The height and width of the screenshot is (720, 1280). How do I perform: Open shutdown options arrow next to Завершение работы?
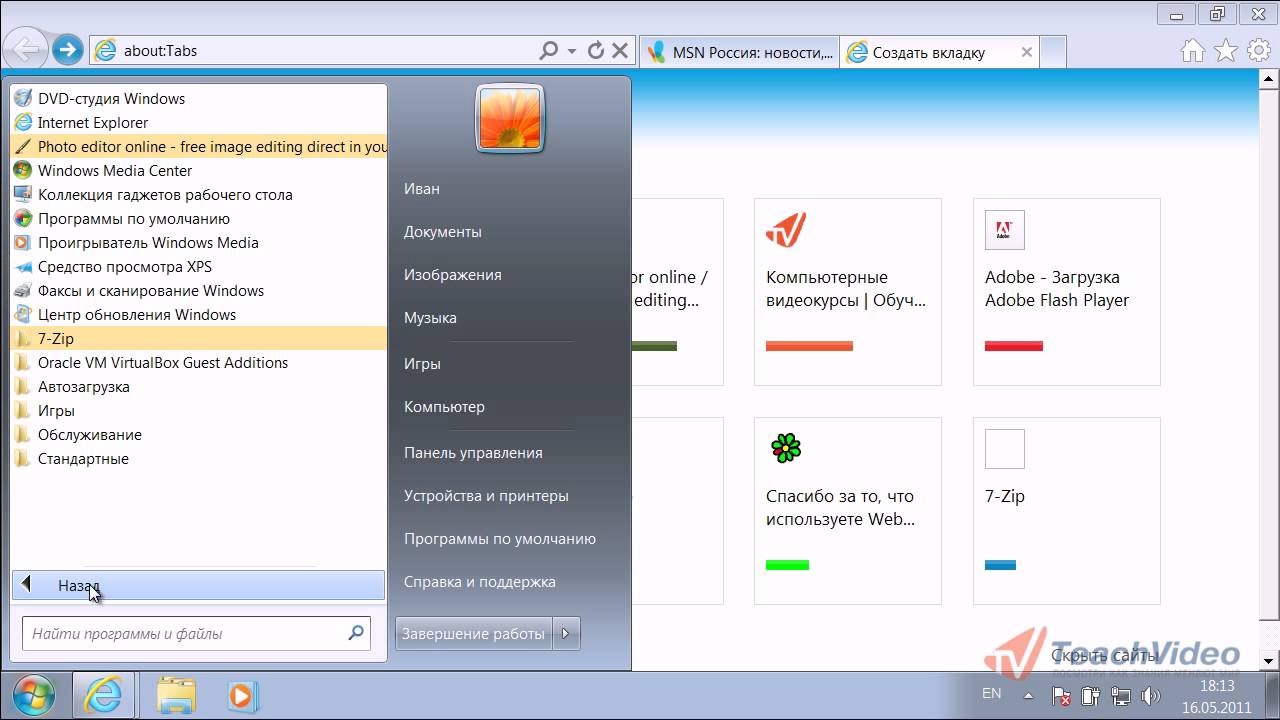[x=567, y=633]
